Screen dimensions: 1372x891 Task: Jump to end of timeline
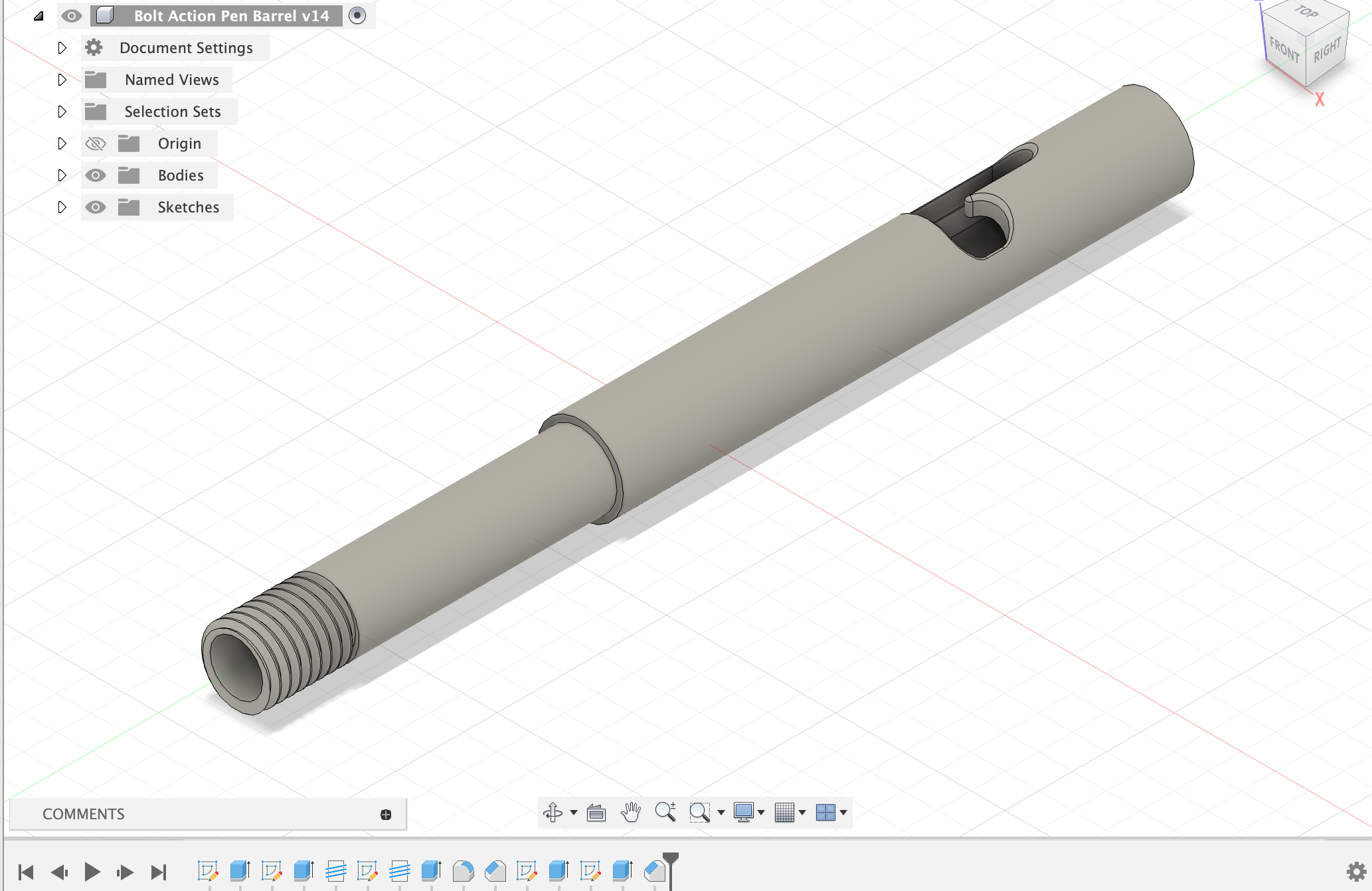(x=159, y=872)
